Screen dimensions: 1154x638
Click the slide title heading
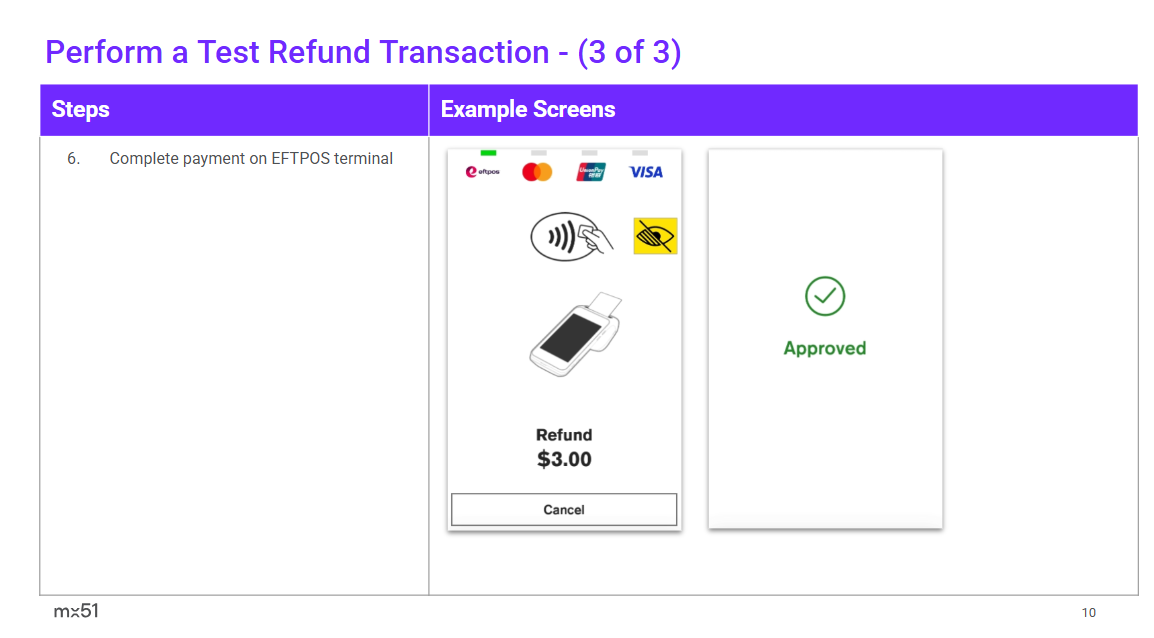pos(363,52)
